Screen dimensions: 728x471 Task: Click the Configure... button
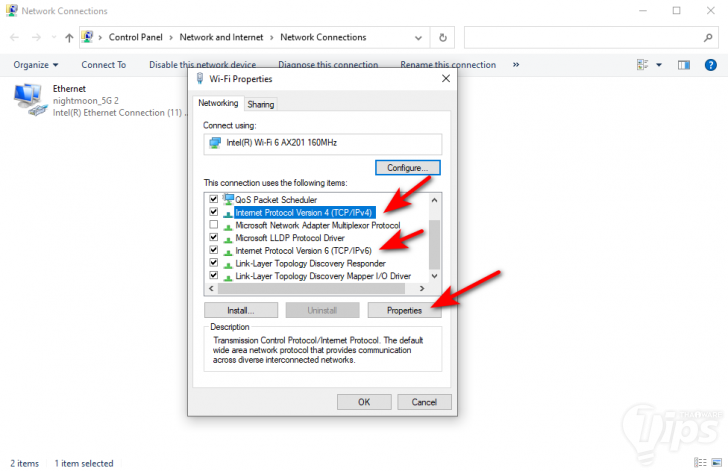[408, 168]
